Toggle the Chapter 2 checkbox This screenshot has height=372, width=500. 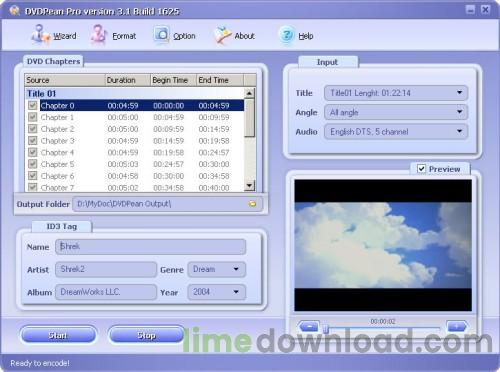pos(32,129)
